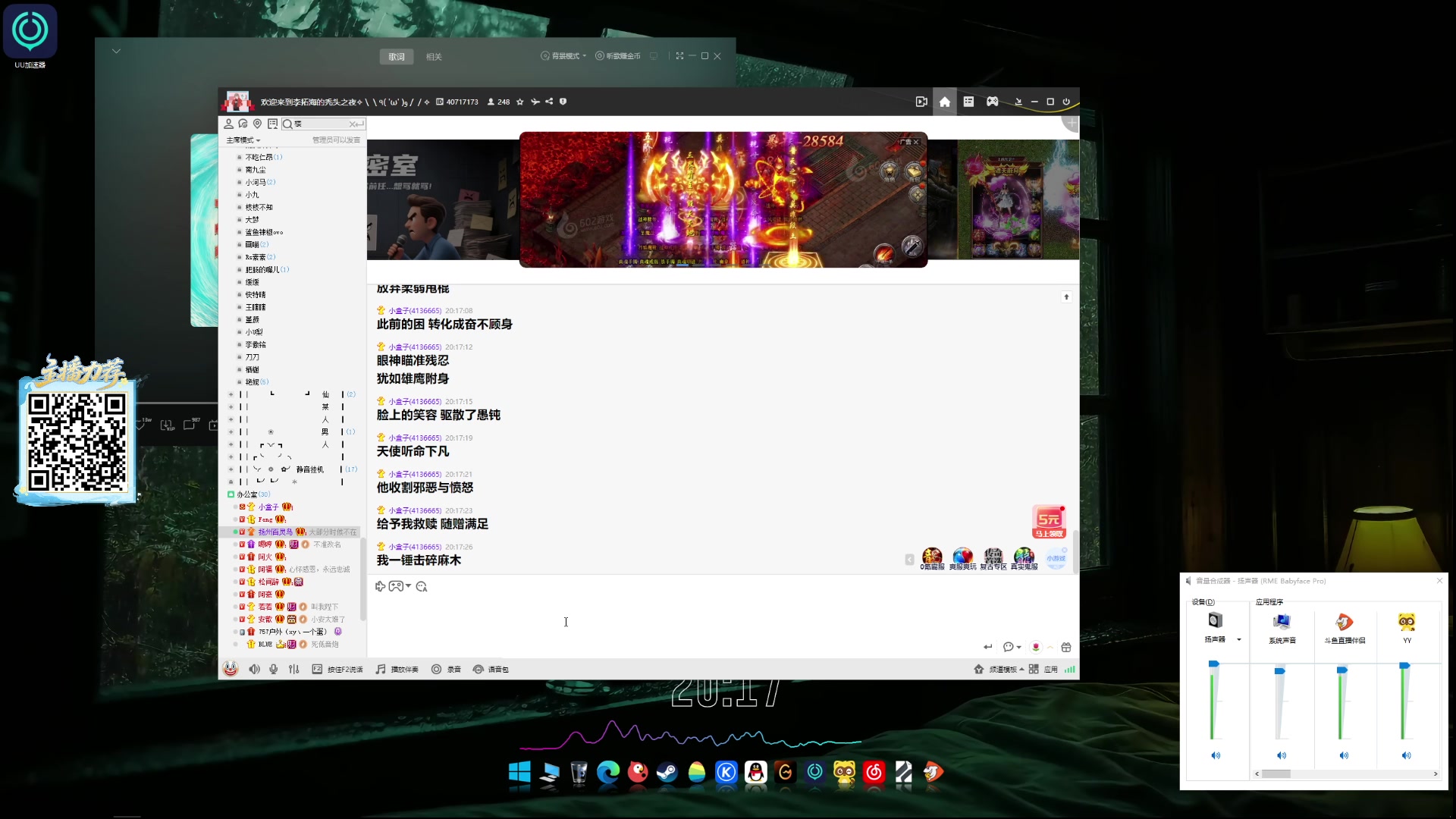Click 听歌赚金币 in lyrics window
The width and height of the screenshot is (1456, 819).
(618, 56)
